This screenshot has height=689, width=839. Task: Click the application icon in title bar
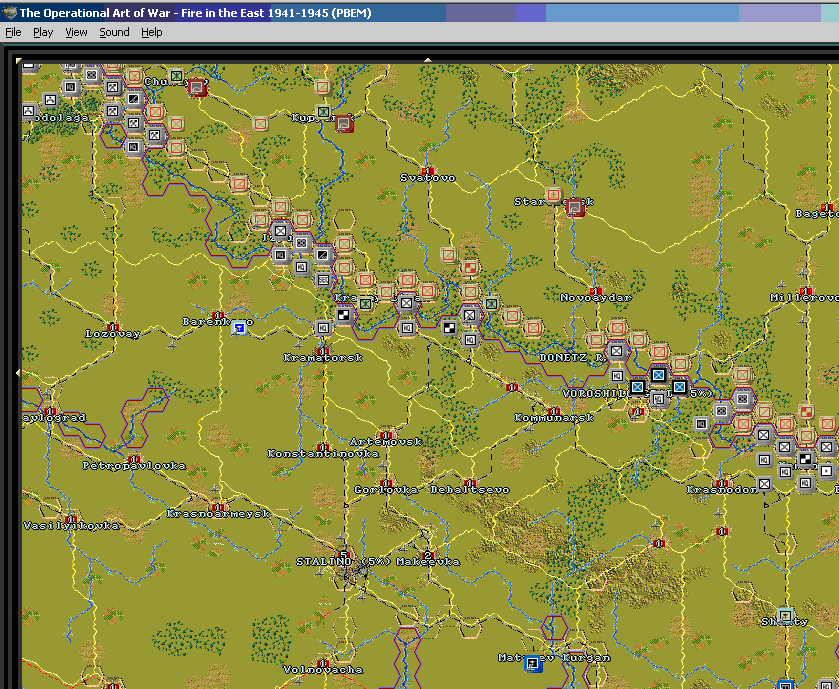(9, 12)
